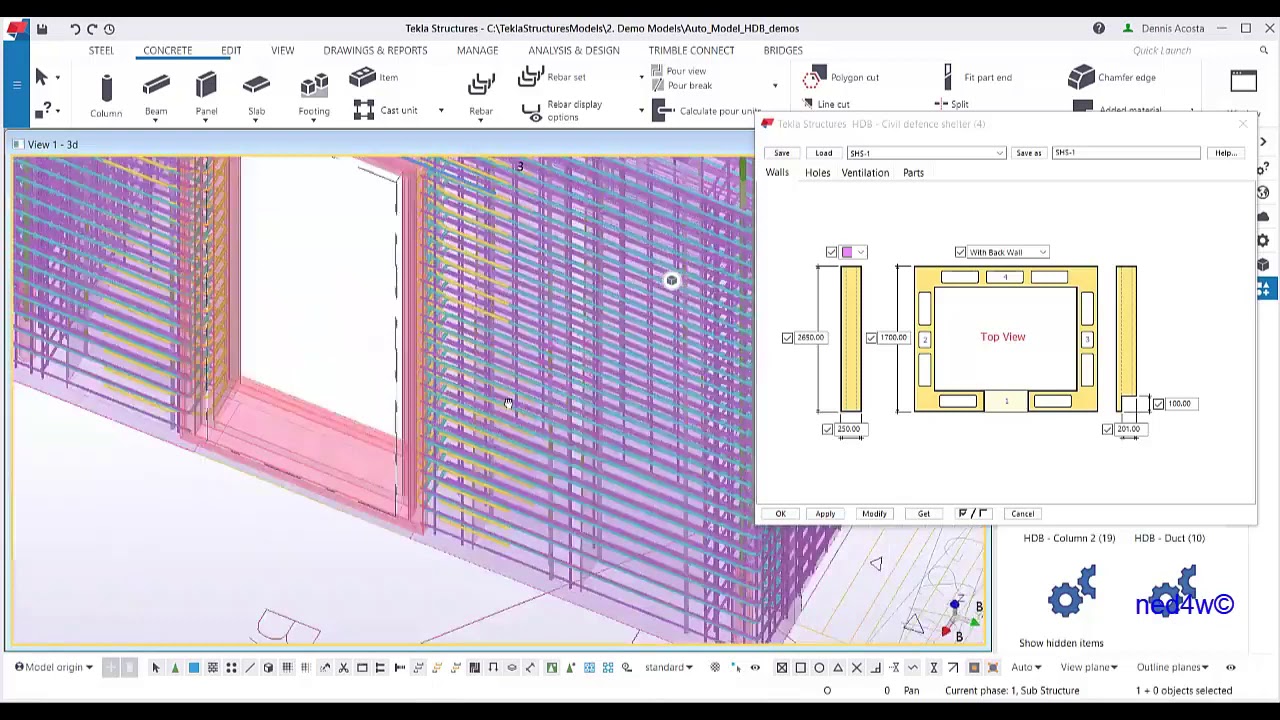This screenshot has width=1280, height=720.
Task: Click the selection arrow tool in ribbon
Action: pyautogui.click(x=41, y=77)
